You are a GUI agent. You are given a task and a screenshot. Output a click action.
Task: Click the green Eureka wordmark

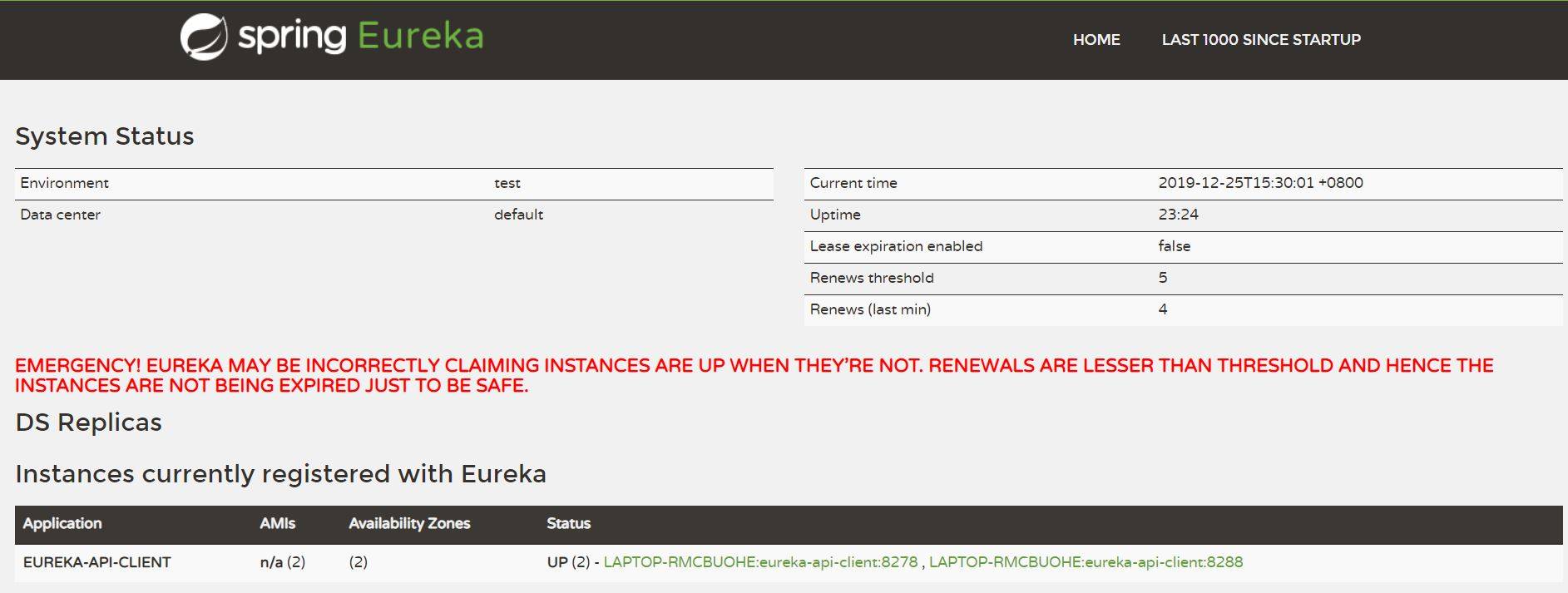420,37
